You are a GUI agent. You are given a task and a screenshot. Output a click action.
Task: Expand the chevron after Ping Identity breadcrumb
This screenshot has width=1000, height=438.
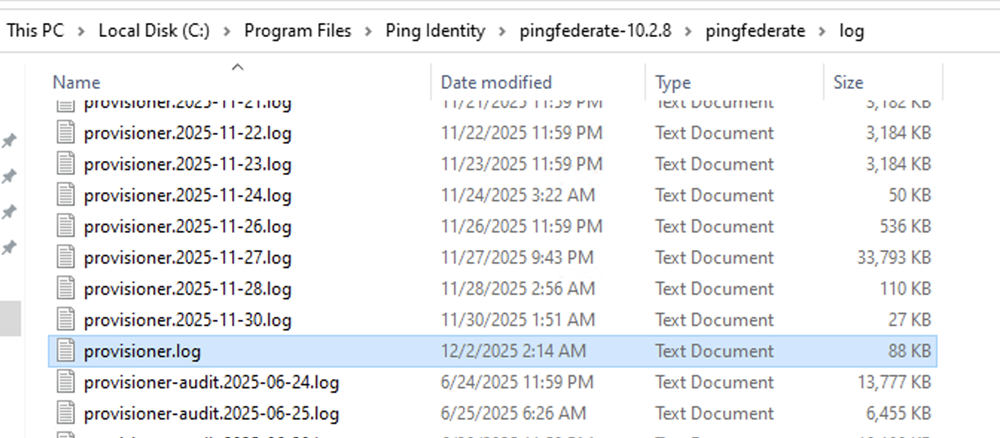pos(501,31)
